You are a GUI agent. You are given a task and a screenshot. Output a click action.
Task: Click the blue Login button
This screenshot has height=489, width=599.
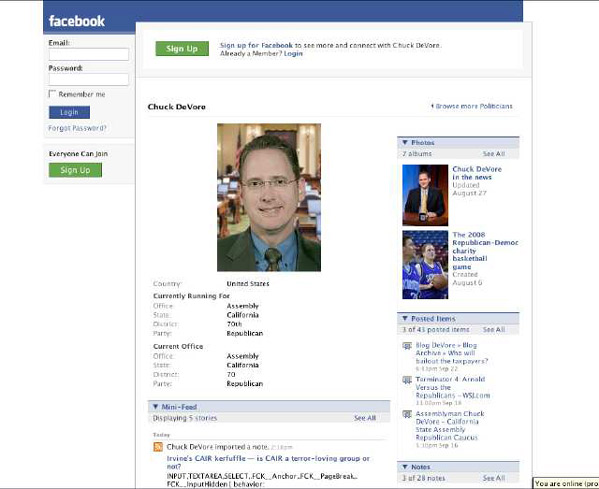click(70, 112)
